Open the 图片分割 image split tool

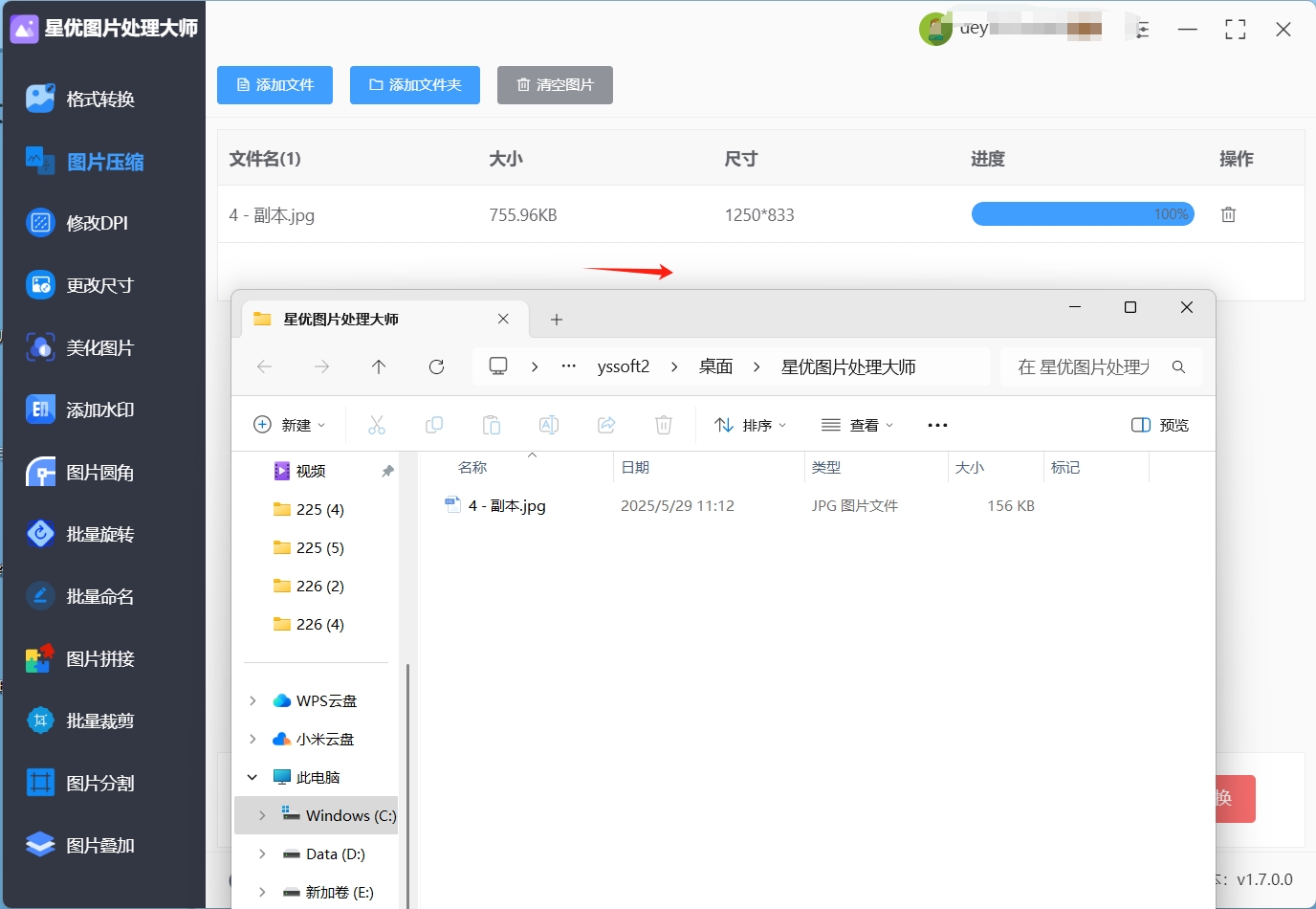pyautogui.click(x=81, y=783)
